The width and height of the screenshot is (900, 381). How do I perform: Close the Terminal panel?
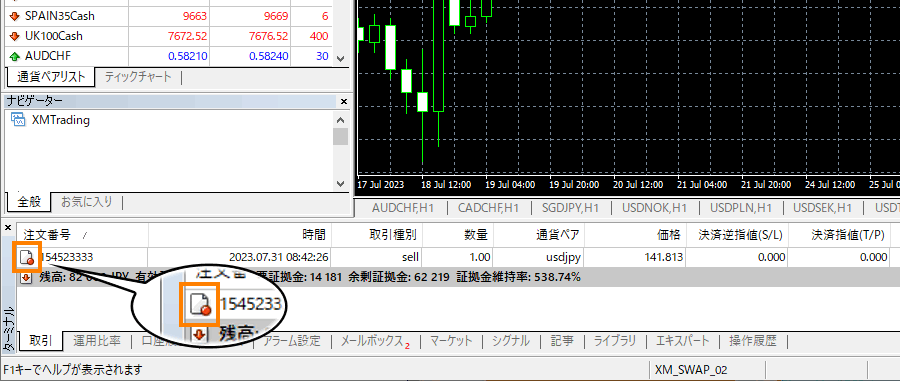click(x=7, y=228)
